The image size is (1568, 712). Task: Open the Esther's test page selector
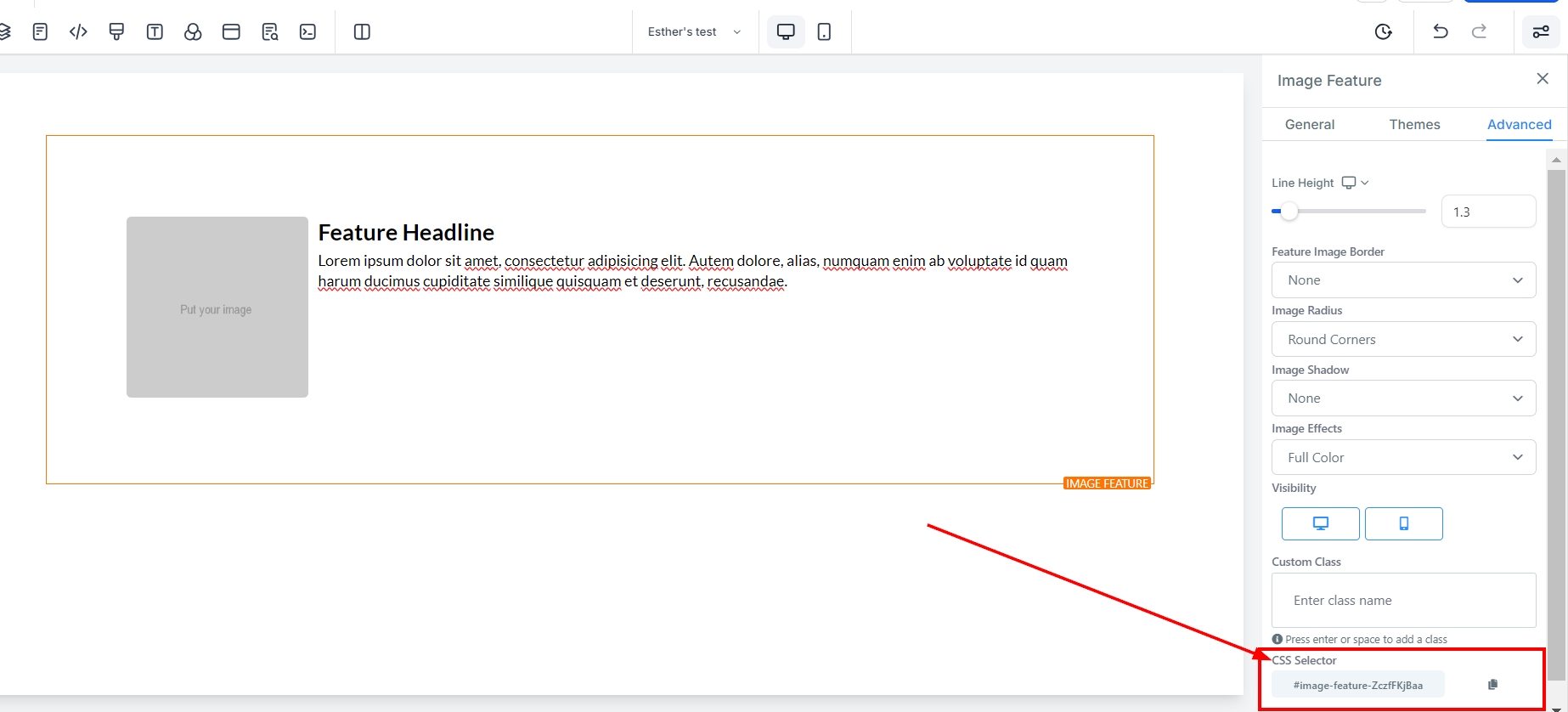click(x=694, y=32)
